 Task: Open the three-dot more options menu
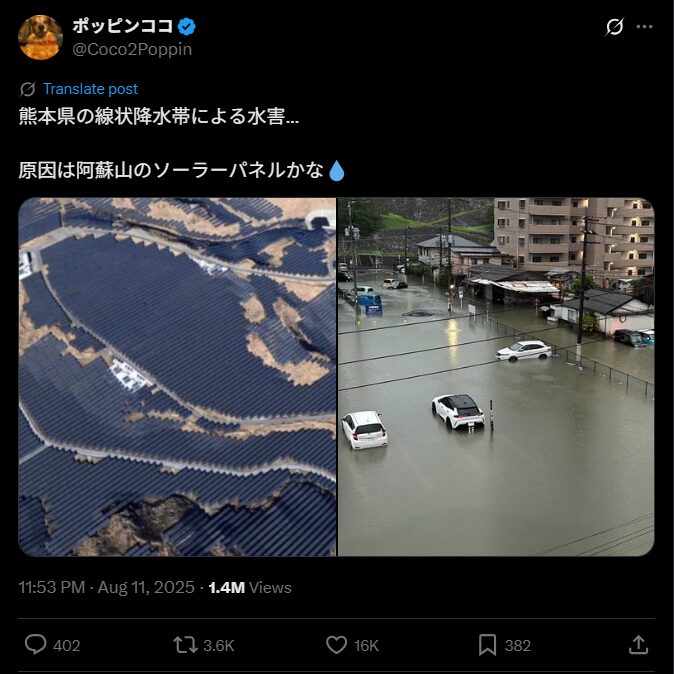click(644, 27)
